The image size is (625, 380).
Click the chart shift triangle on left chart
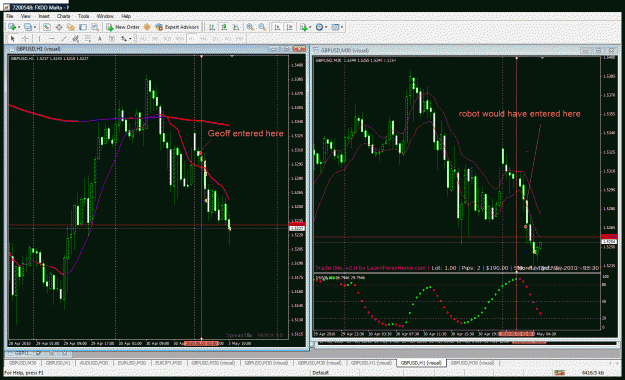(x=232, y=56)
